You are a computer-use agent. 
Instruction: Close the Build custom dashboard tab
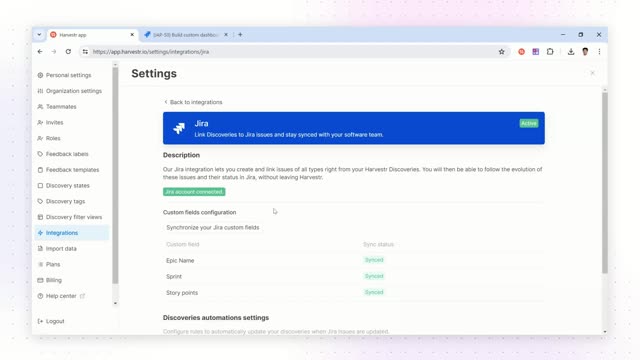pos(226,35)
